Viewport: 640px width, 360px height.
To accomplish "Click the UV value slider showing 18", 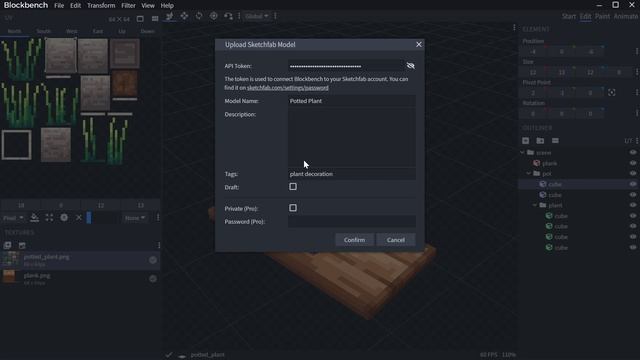I will (21, 205).
